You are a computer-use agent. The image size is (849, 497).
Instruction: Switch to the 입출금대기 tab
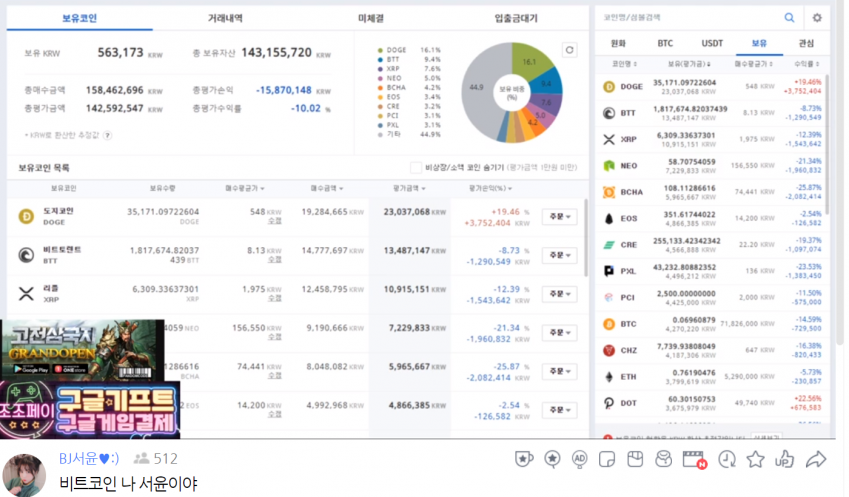tap(516, 18)
